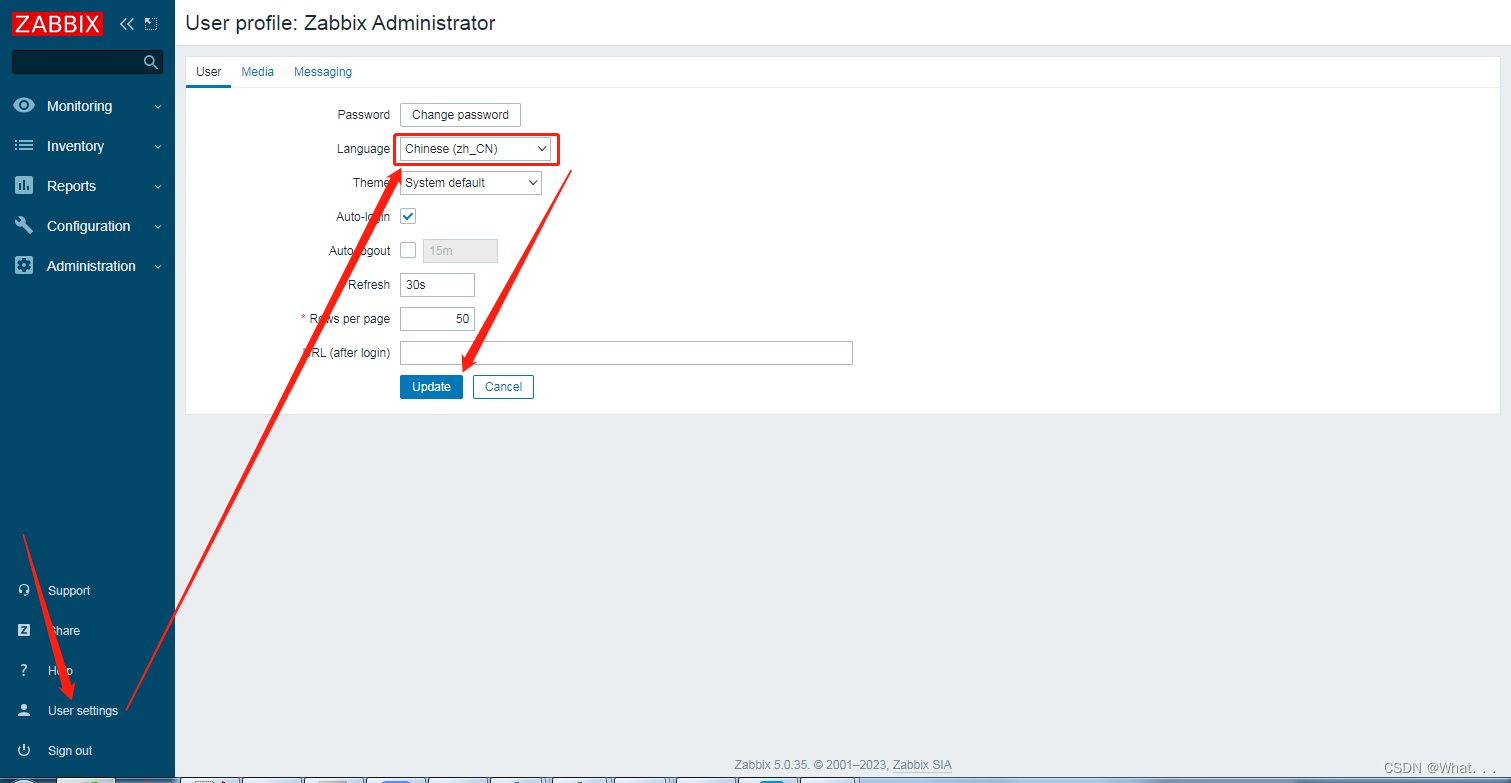Click the Rows per page field
The image size is (1511, 783).
[437, 319]
